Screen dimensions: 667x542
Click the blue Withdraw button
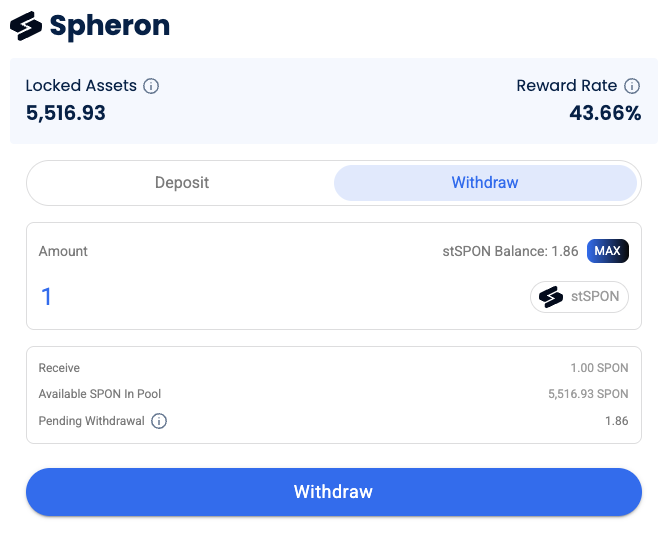click(x=334, y=492)
